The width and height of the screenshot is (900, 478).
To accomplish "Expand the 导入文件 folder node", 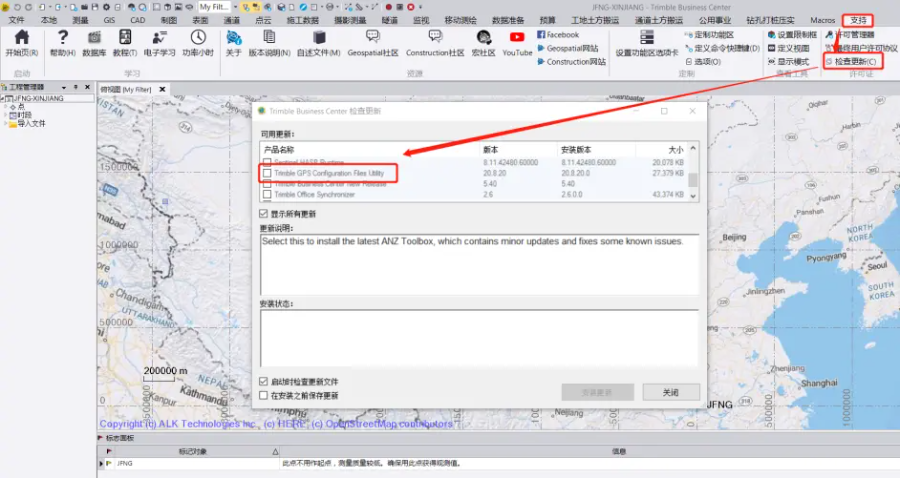I will tap(6, 123).
